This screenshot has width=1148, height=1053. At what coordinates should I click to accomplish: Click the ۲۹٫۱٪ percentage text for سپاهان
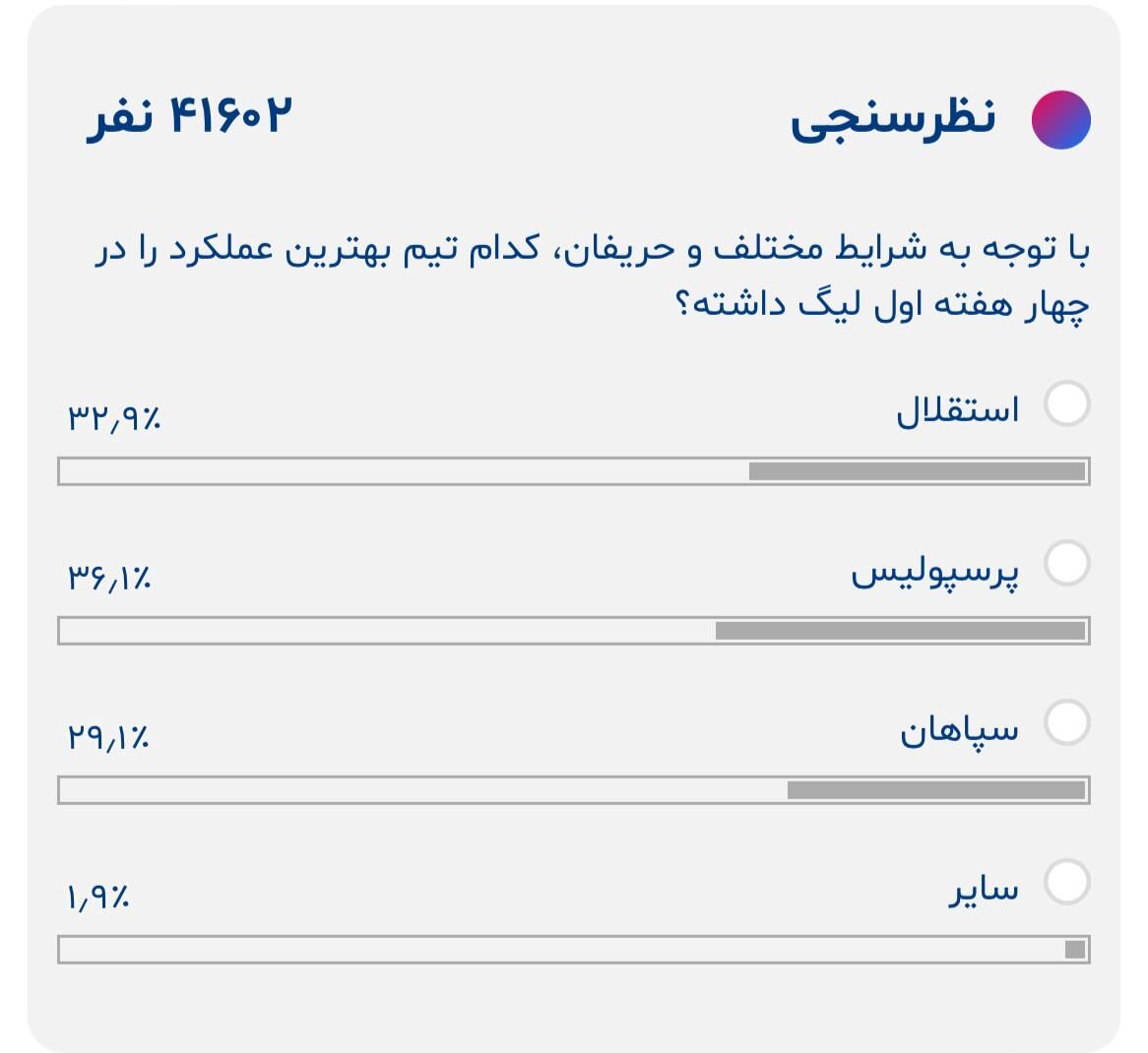110,738
